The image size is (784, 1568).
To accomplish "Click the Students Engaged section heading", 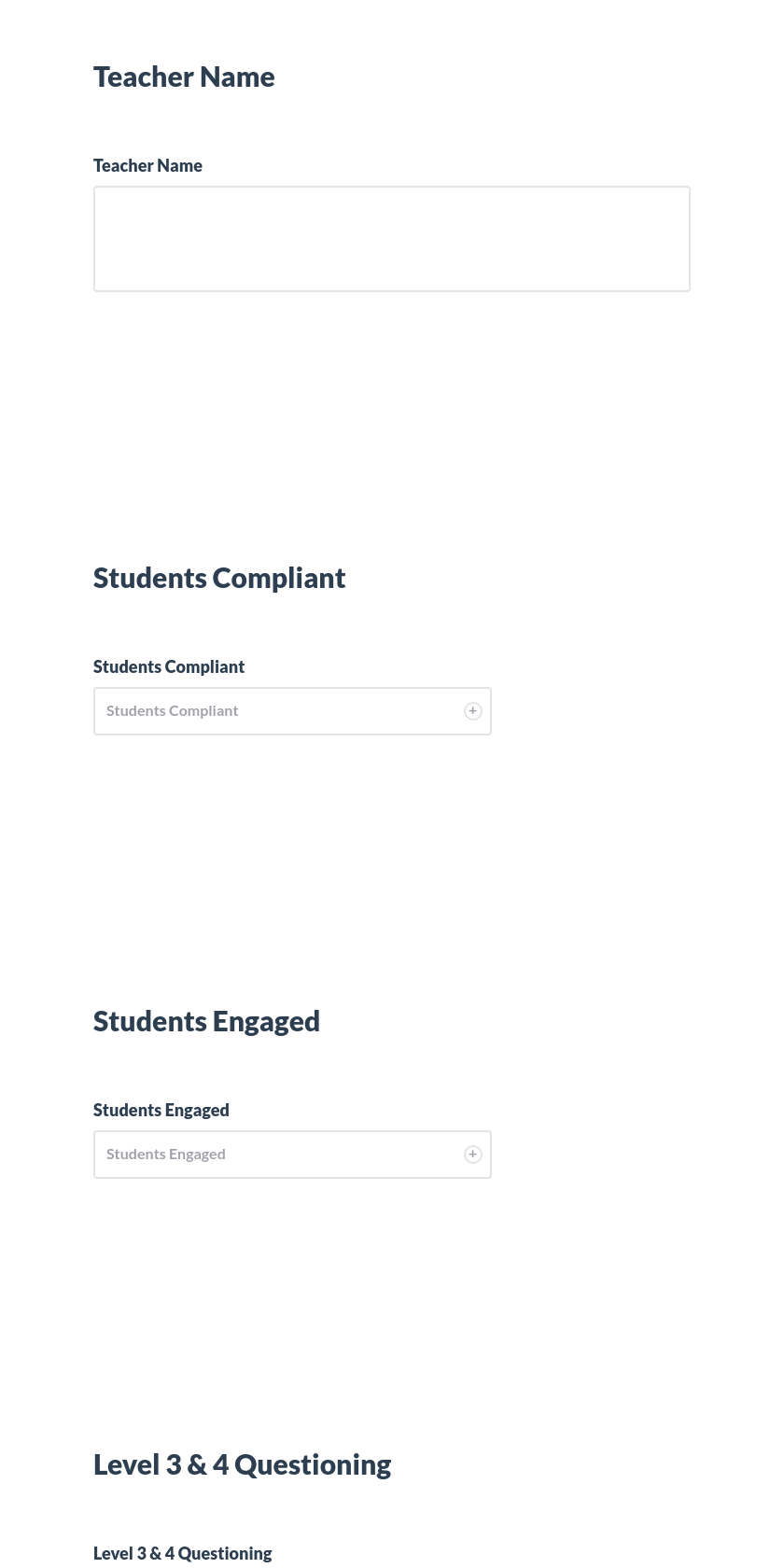I will 206,1020.
